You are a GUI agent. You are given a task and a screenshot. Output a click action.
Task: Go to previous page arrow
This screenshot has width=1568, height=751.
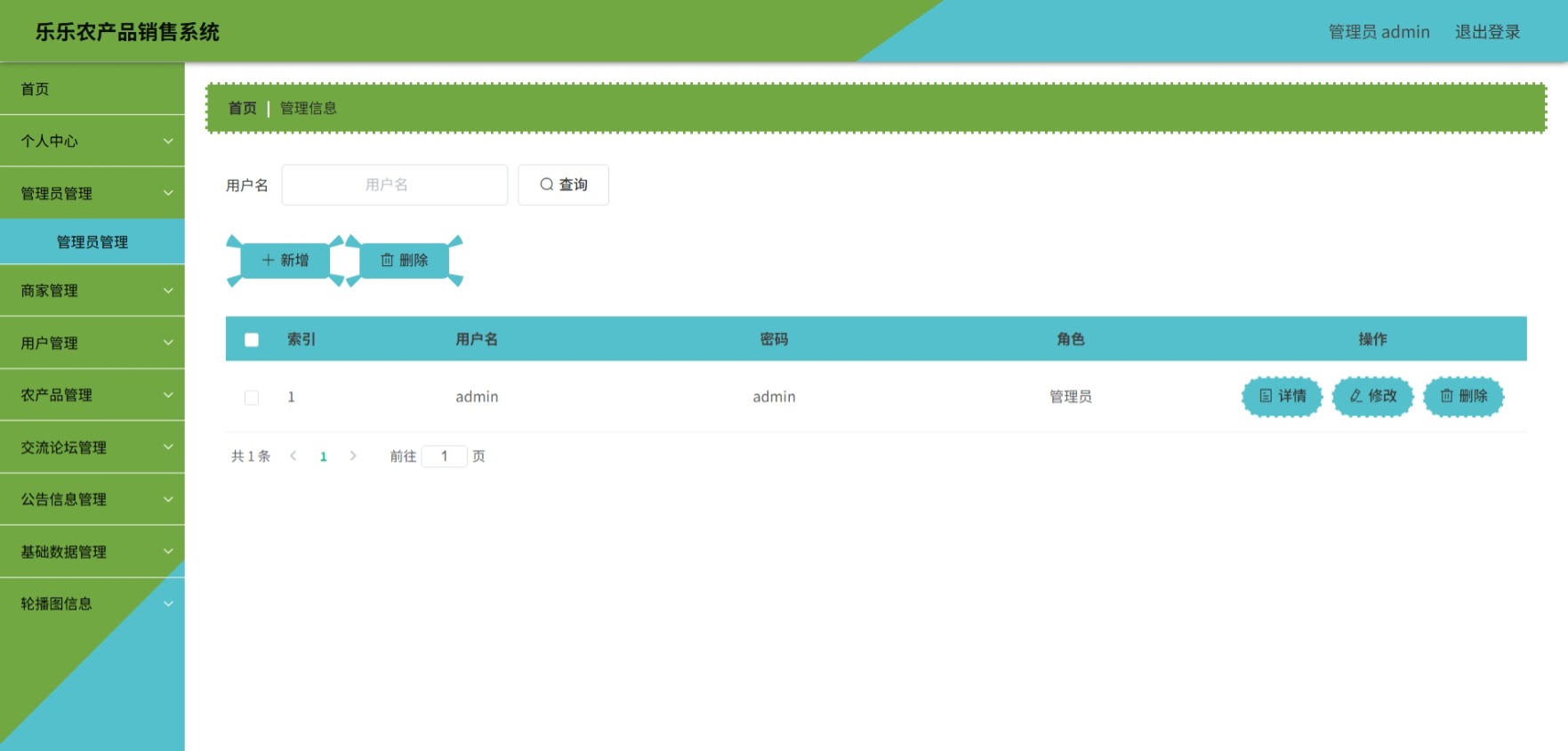click(x=293, y=456)
